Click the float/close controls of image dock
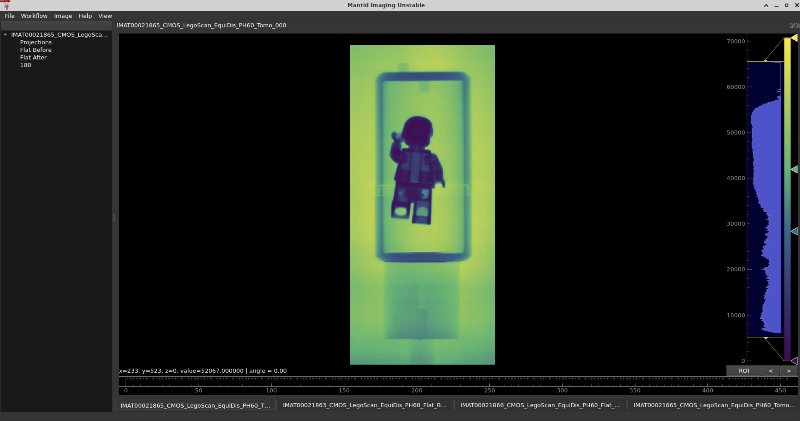 click(x=794, y=25)
